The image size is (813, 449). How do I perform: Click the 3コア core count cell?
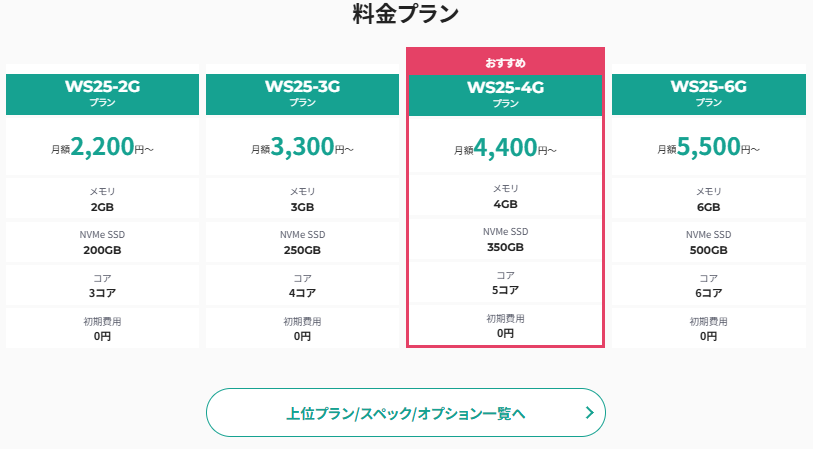102,286
